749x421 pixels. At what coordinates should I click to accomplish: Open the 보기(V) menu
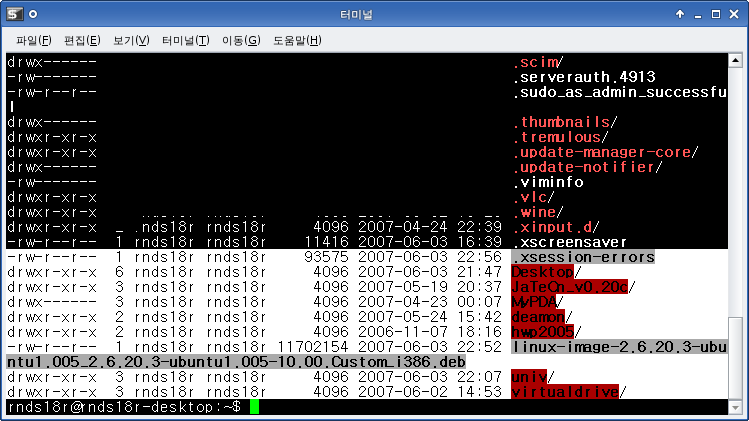(x=131, y=40)
